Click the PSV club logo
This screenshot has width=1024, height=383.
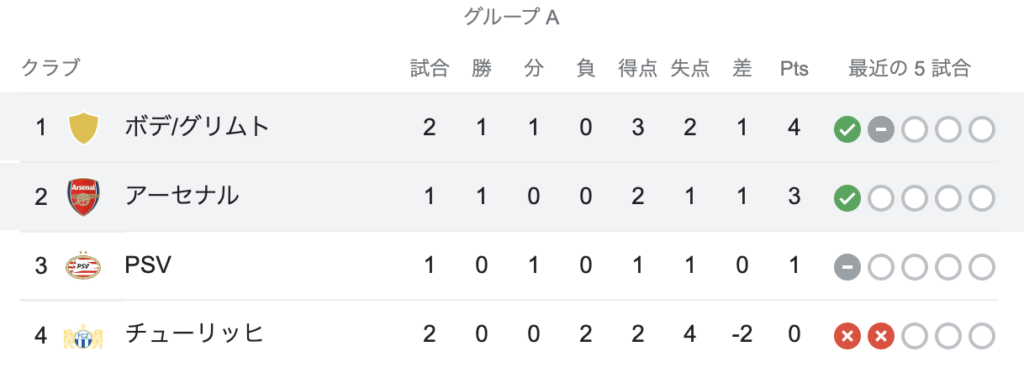pyautogui.click(x=84, y=266)
